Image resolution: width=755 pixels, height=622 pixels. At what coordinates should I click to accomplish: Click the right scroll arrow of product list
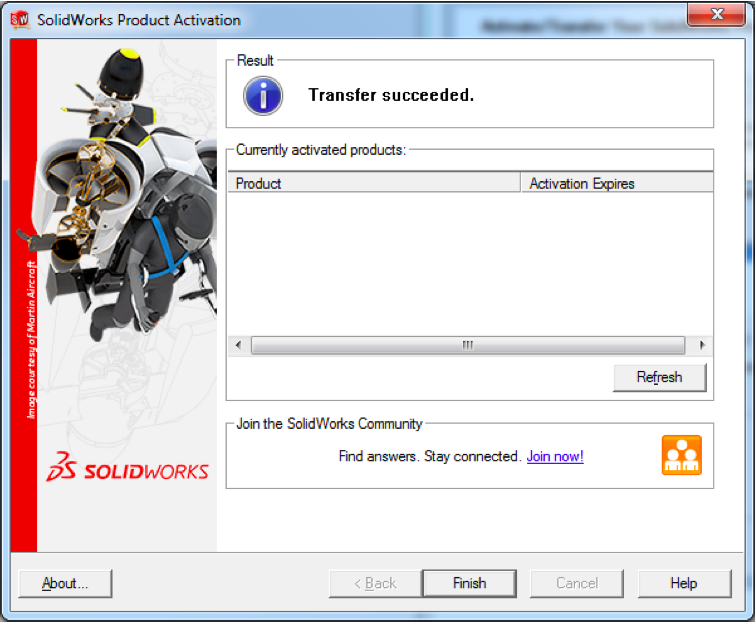702,345
